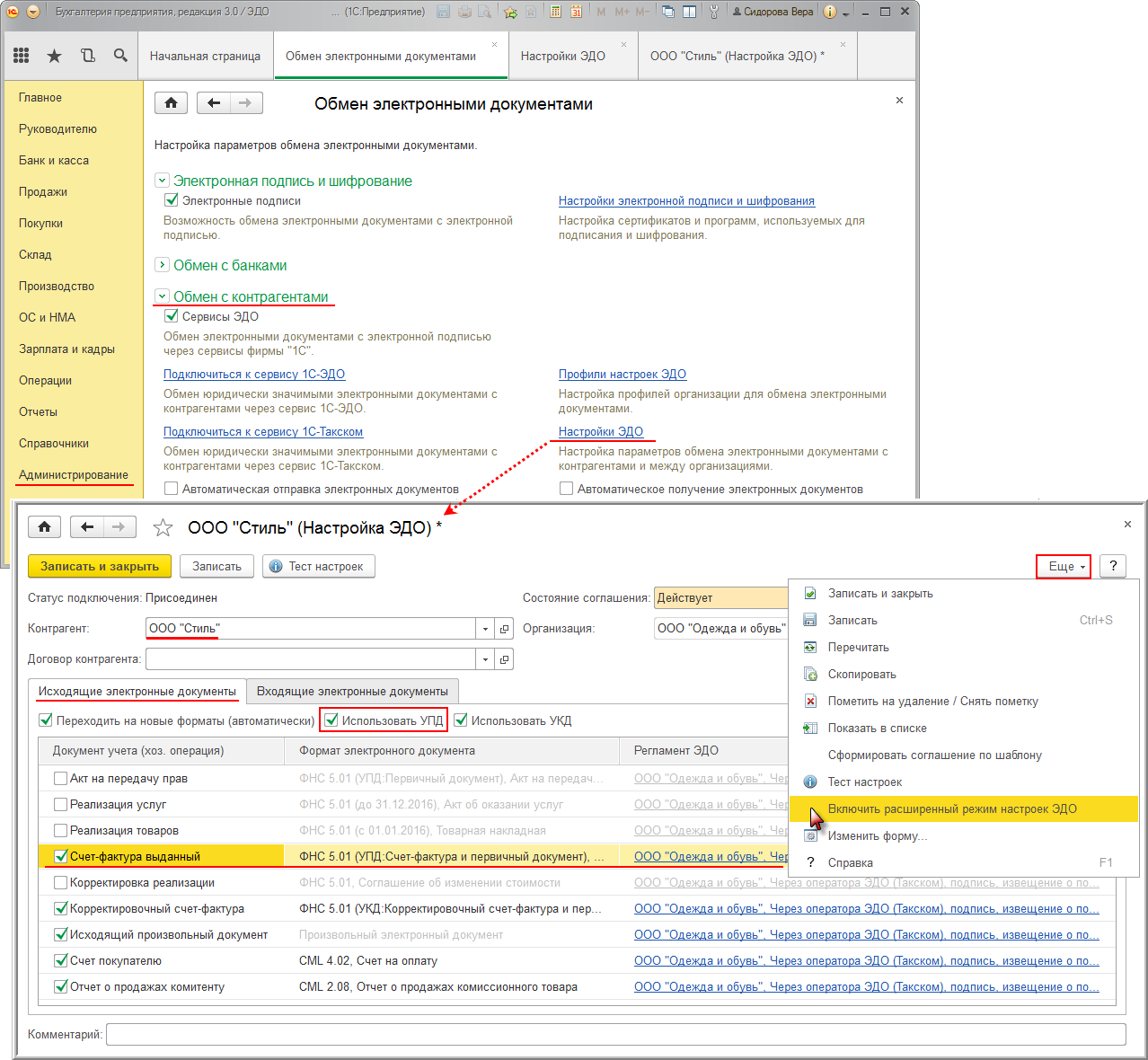
Task: Open the service tools wrench icon
Action: pyautogui.click(x=714, y=12)
